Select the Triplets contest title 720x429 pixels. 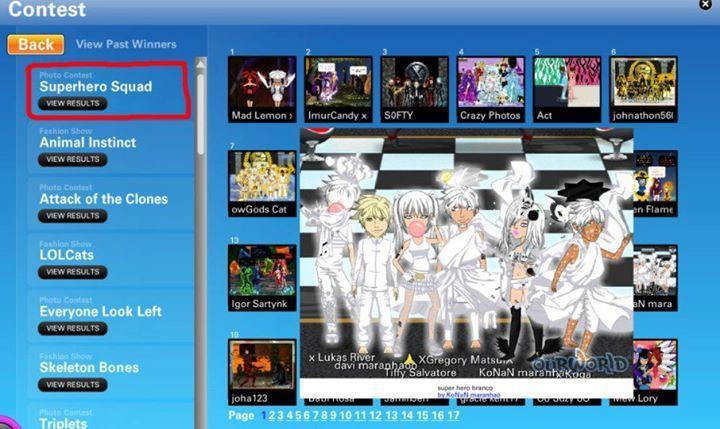pos(63,423)
